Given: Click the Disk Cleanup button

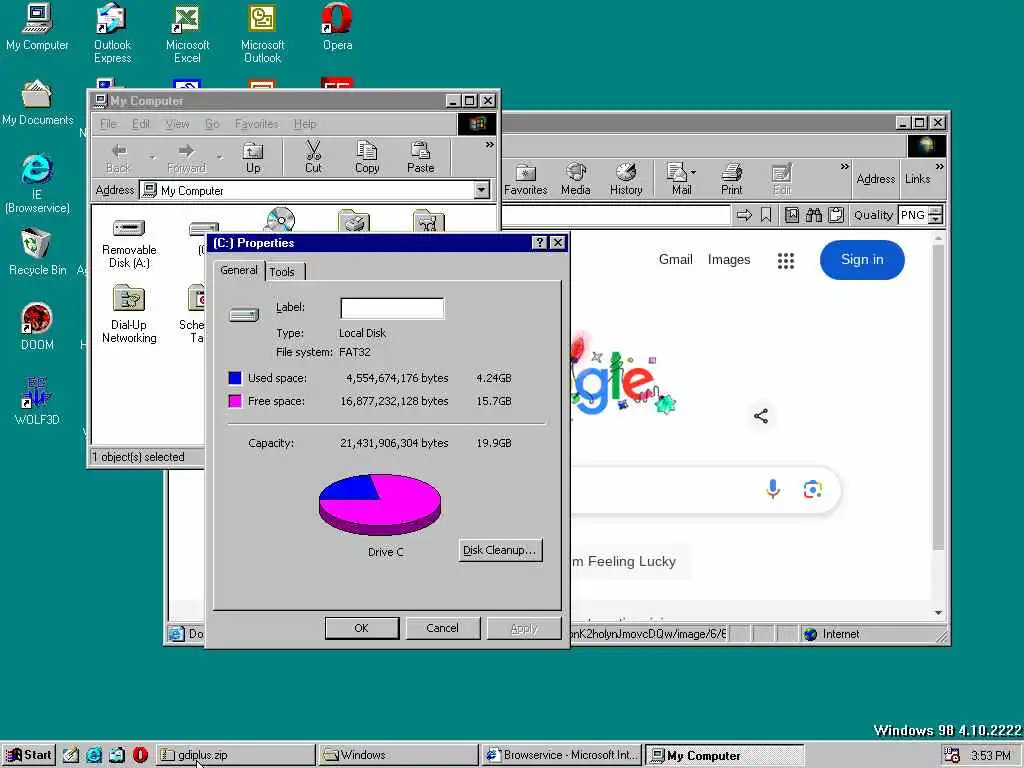Looking at the screenshot, I should 500,550.
